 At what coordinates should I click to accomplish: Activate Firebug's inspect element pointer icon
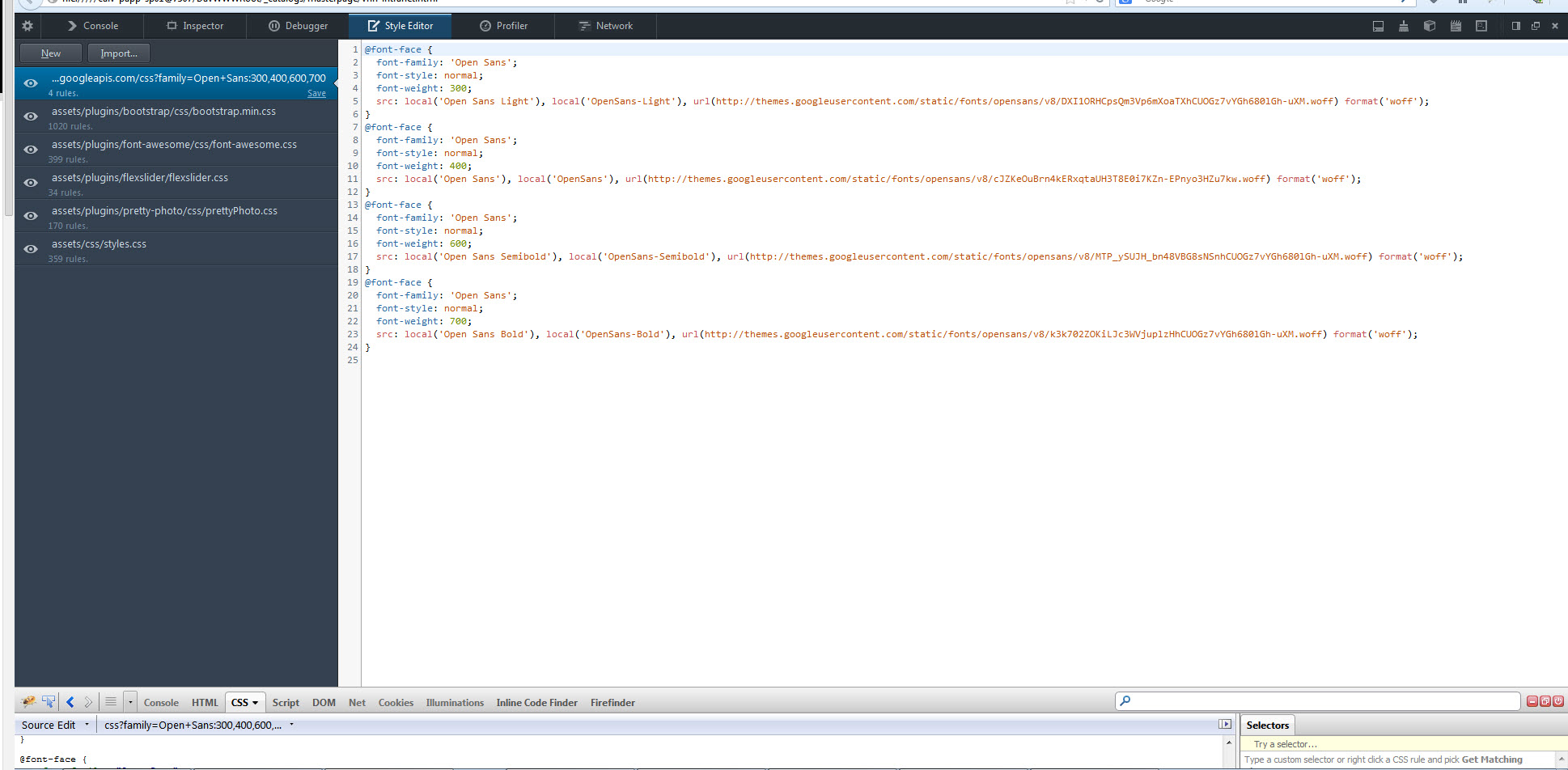point(49,702)
